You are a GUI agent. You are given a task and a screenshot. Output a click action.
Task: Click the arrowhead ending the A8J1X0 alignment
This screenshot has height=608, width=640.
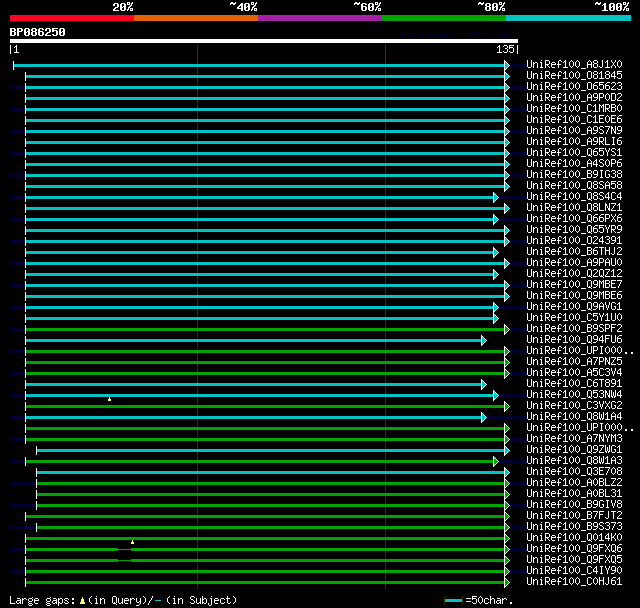pos(507,65)
